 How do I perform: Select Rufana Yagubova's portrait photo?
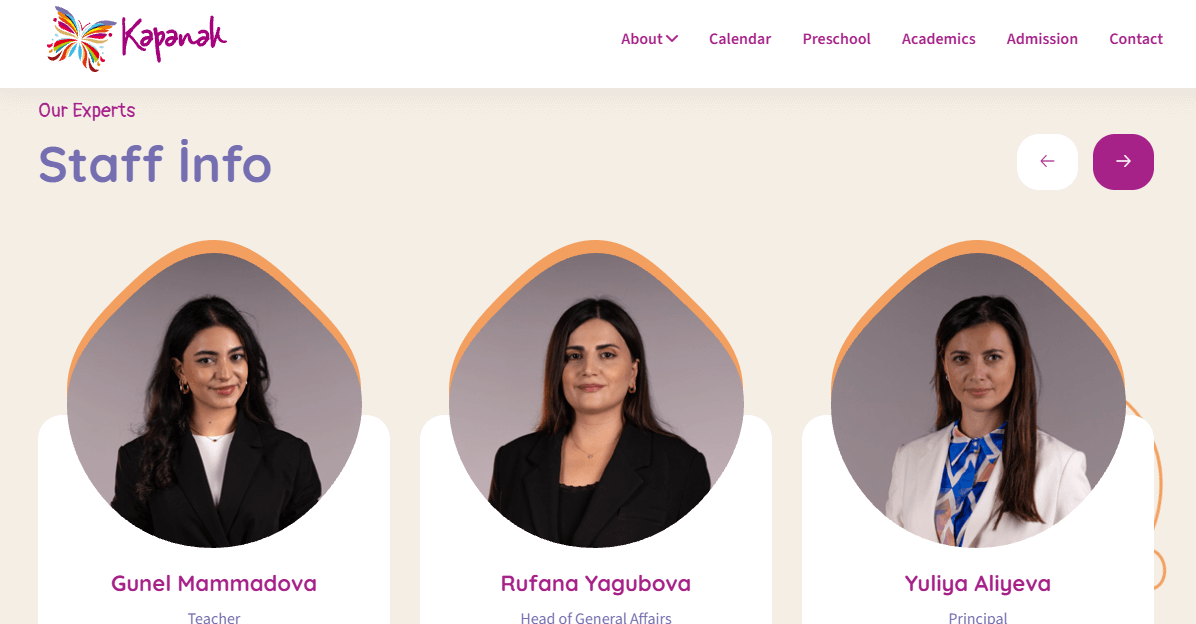[596, 400]
